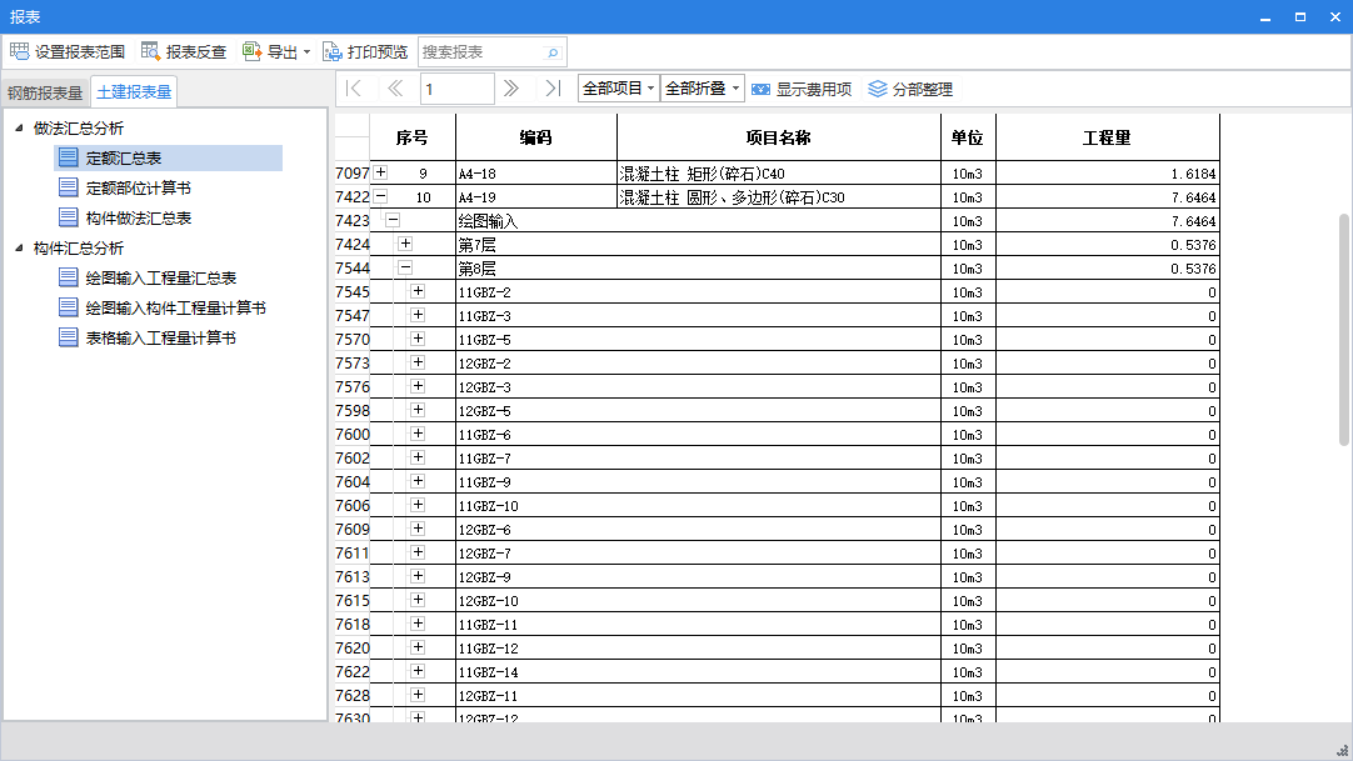Viewport: 1353px width, 761px height.
Task: Click 单位 column header
Action: pyautogui.click(x=968, y=137)
